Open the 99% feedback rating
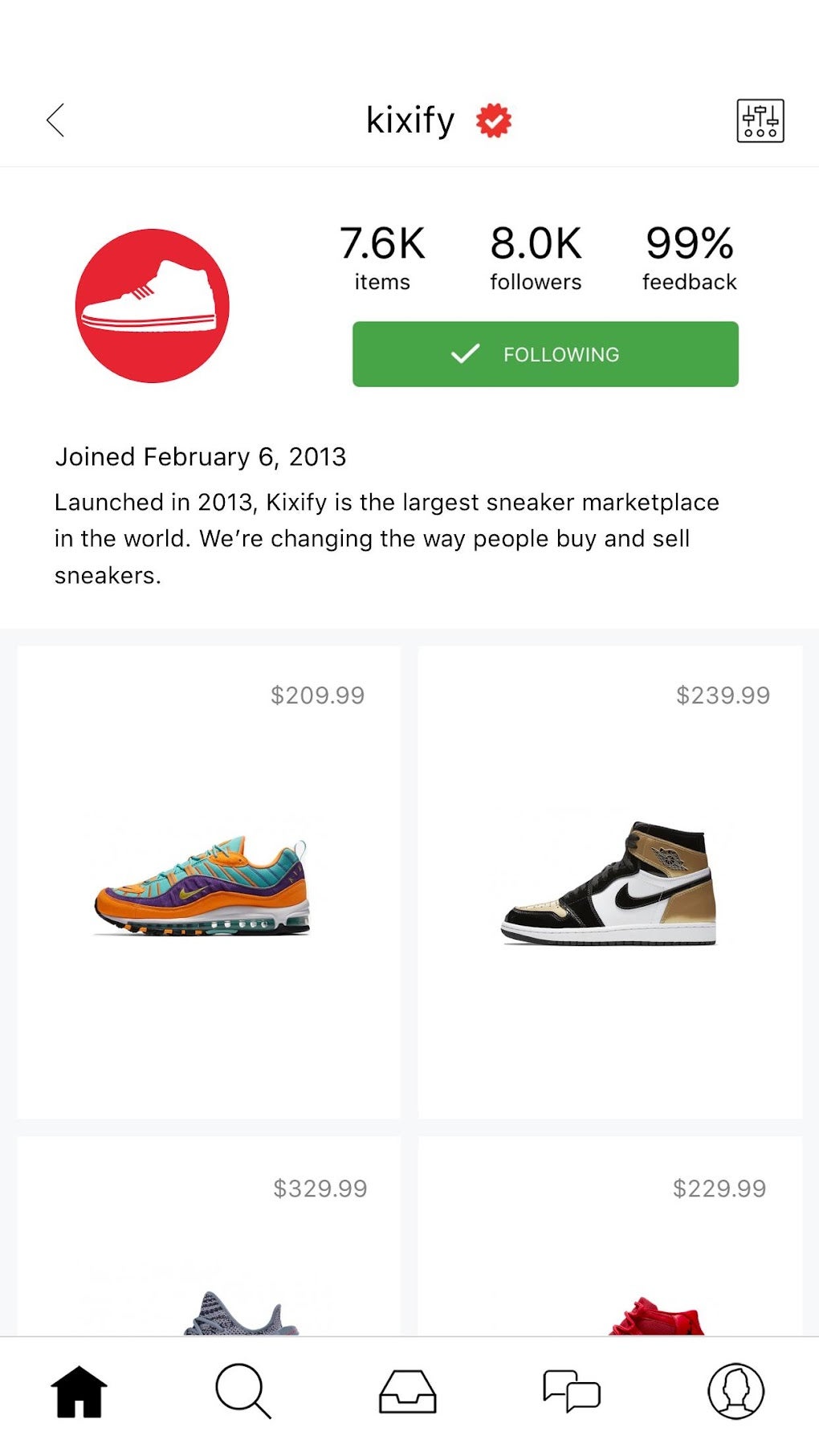This screenshot has height=1456, width=819. click(689, 257)
